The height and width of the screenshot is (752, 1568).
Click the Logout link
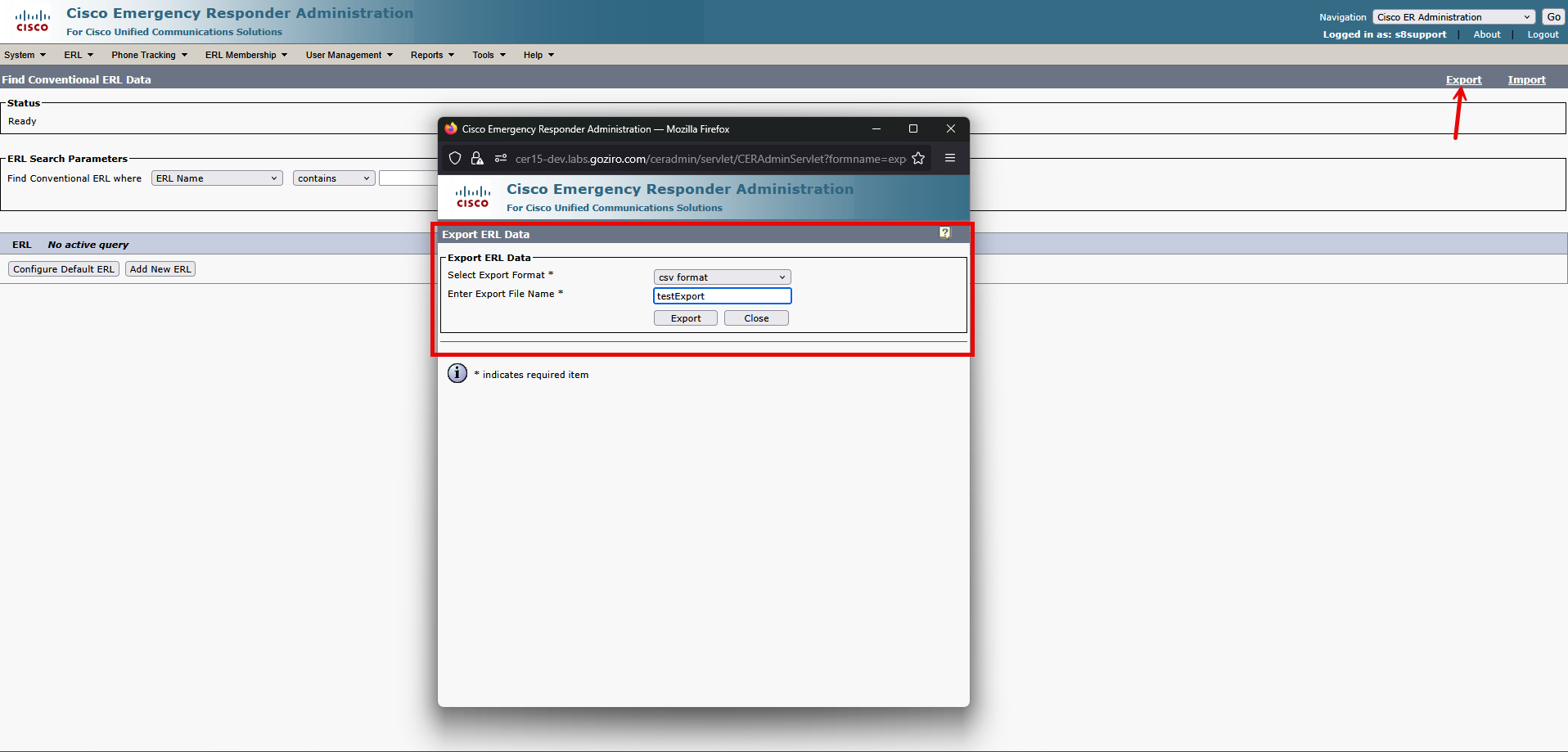tap(1543, 34)
